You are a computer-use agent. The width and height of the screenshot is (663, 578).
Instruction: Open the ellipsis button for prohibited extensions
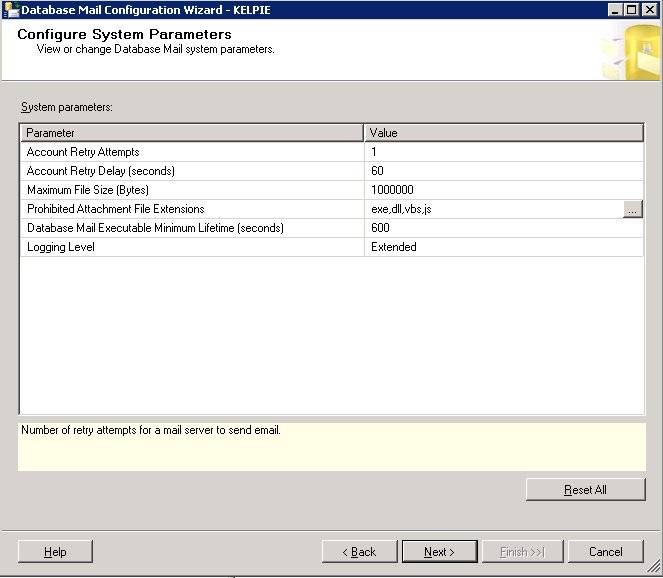point(633,209)
